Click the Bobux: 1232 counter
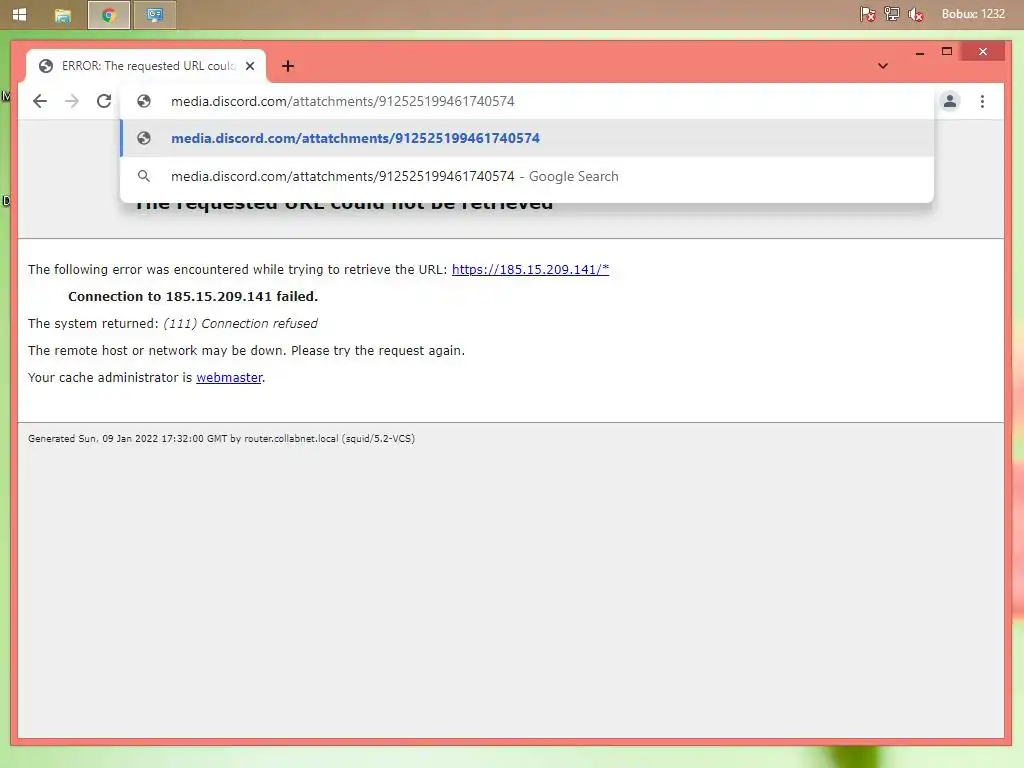Screen dimensions: 1024x768 973,14
